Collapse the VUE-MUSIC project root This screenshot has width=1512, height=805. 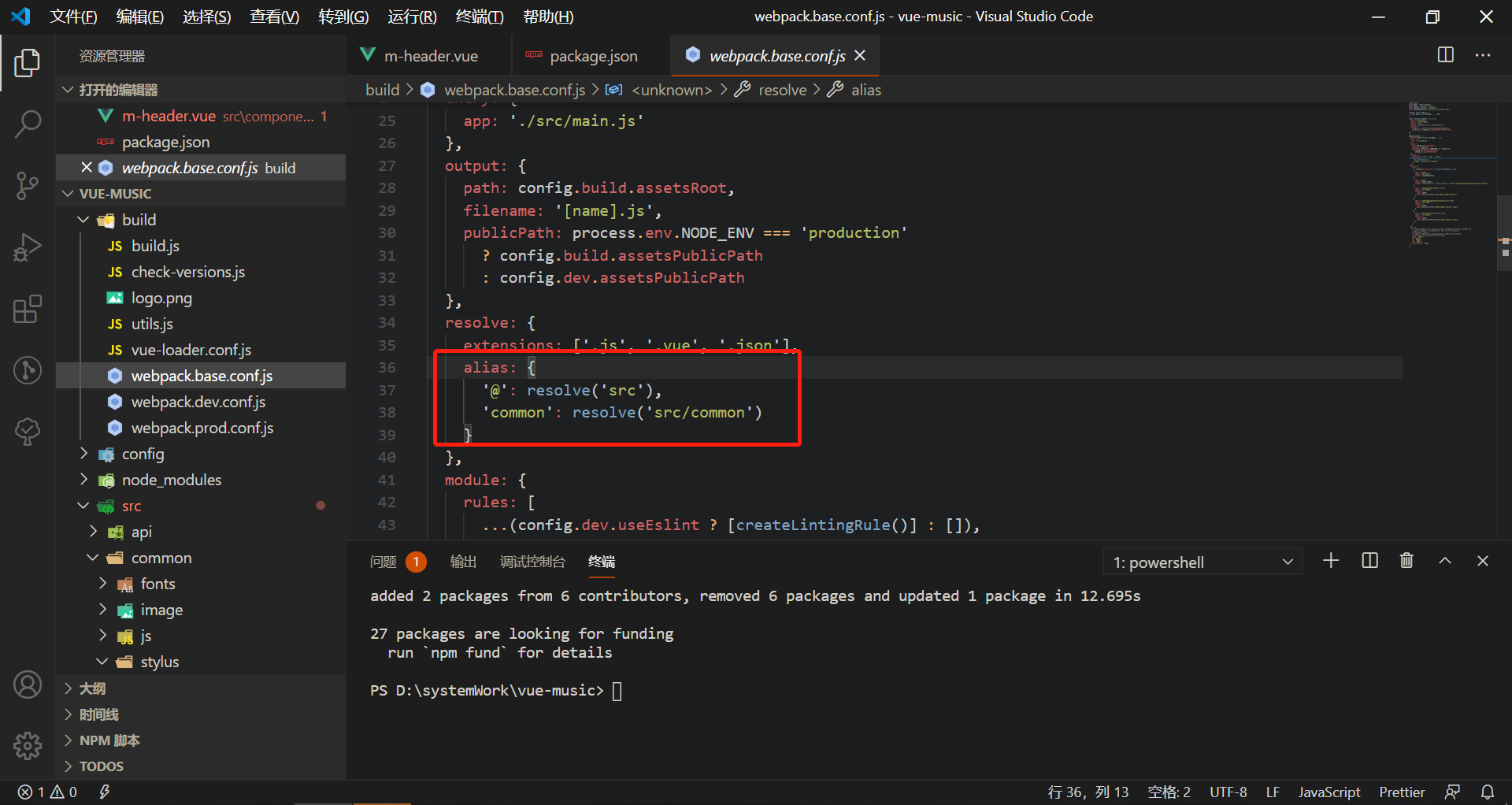tap(69, 194)
